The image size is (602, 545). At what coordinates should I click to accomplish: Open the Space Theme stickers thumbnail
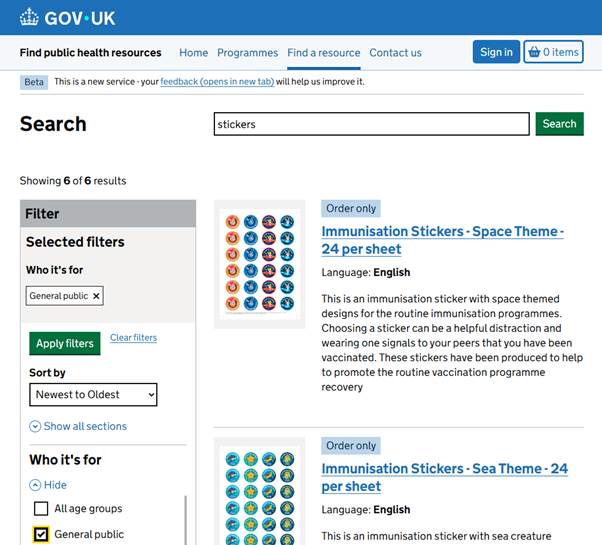pyautogui.click(x=259, y=264)
